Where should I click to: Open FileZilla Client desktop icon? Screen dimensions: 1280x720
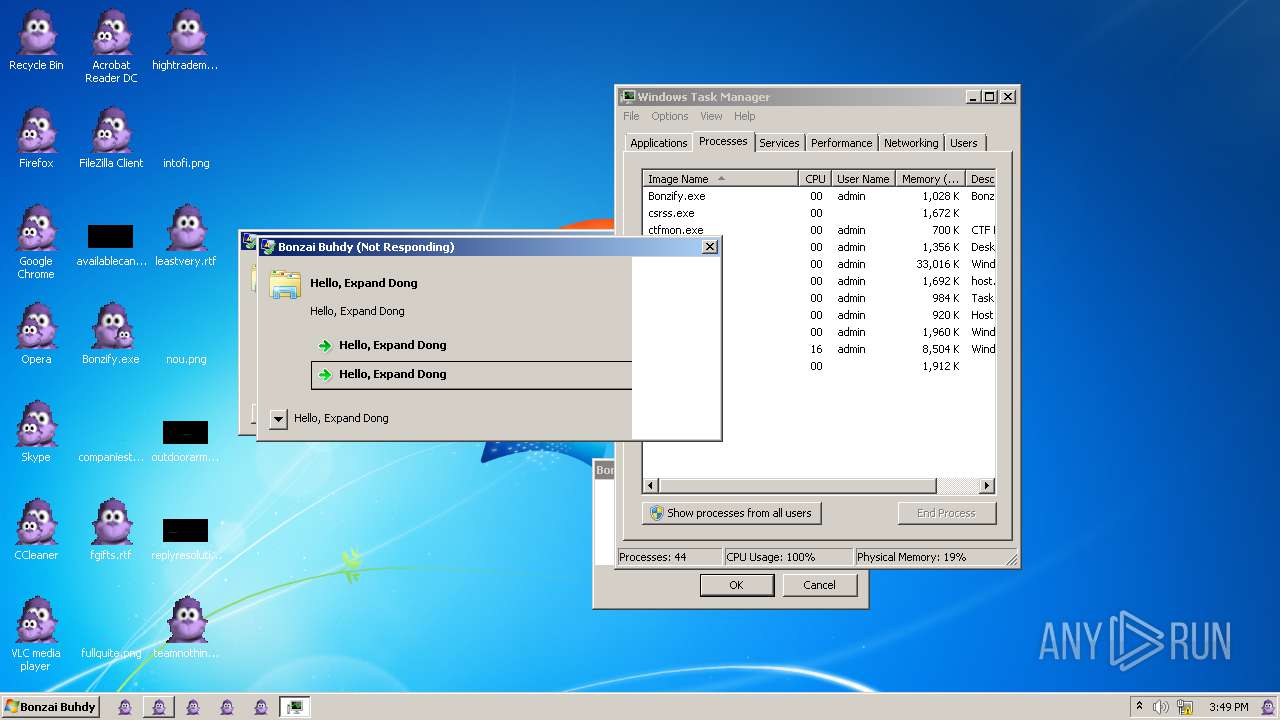click(111, 138)
